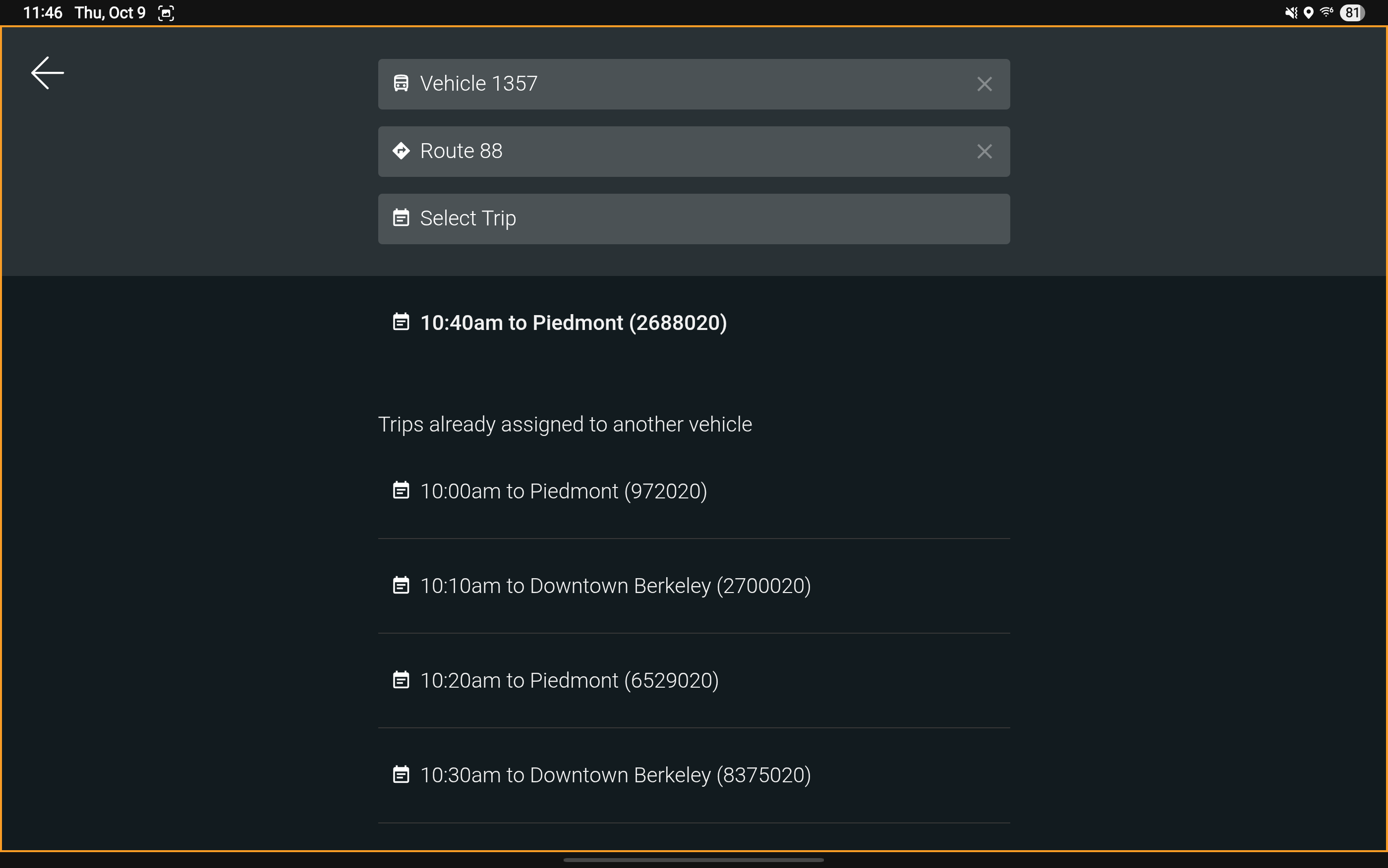1388x868 pixels.
Task: Click calendar icon beside 10:00am trip
Action: 401,491
